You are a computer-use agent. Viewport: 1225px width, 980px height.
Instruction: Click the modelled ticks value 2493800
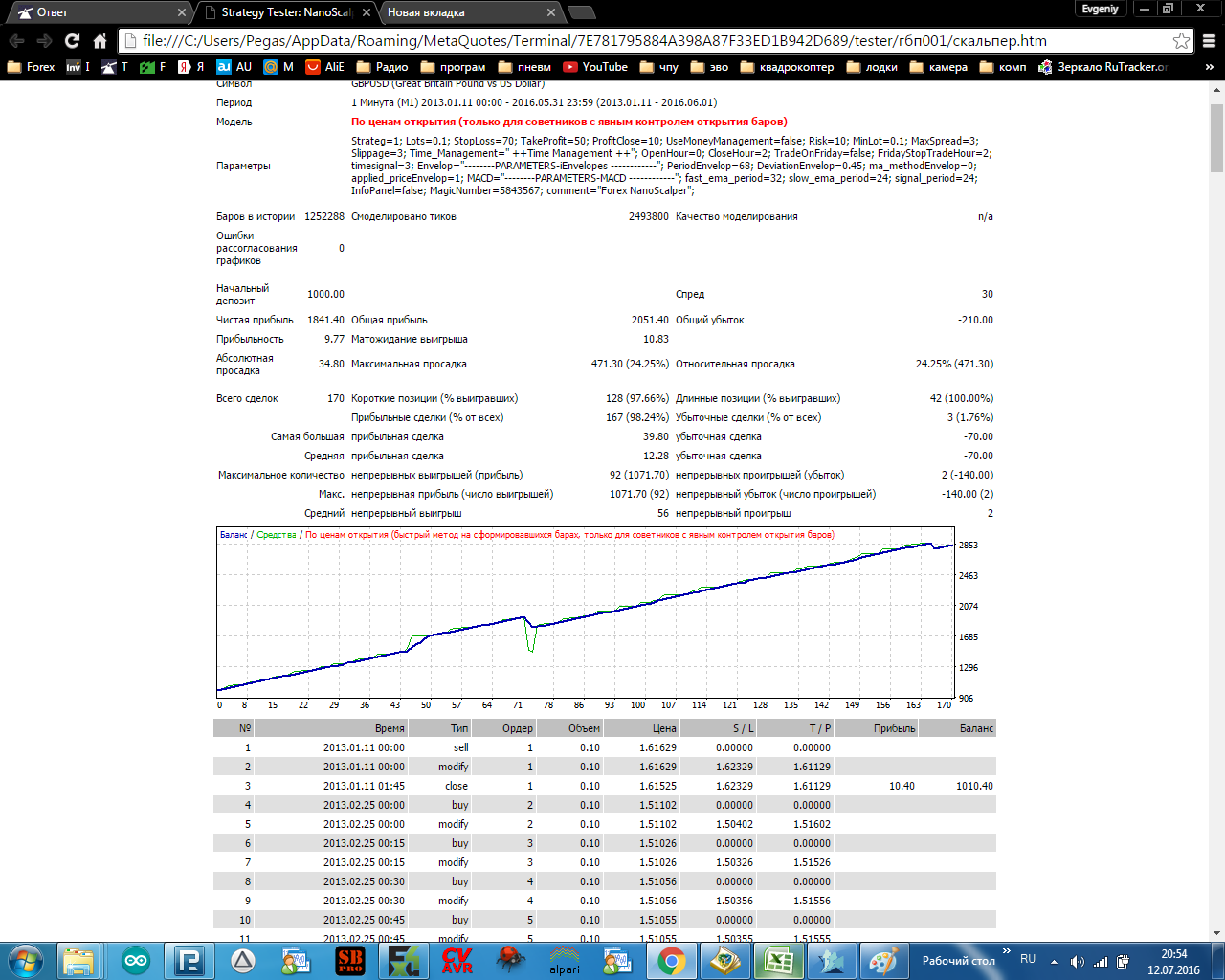pos(649,216)
